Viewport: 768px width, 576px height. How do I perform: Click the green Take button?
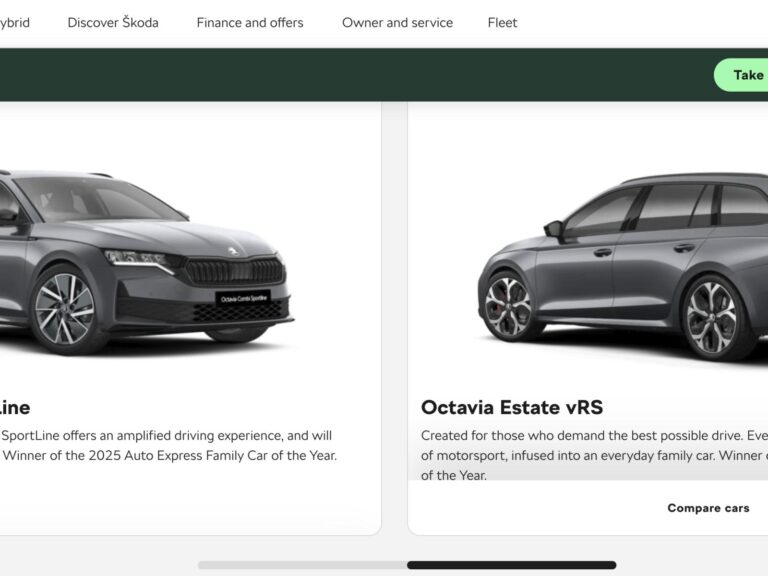741,75
